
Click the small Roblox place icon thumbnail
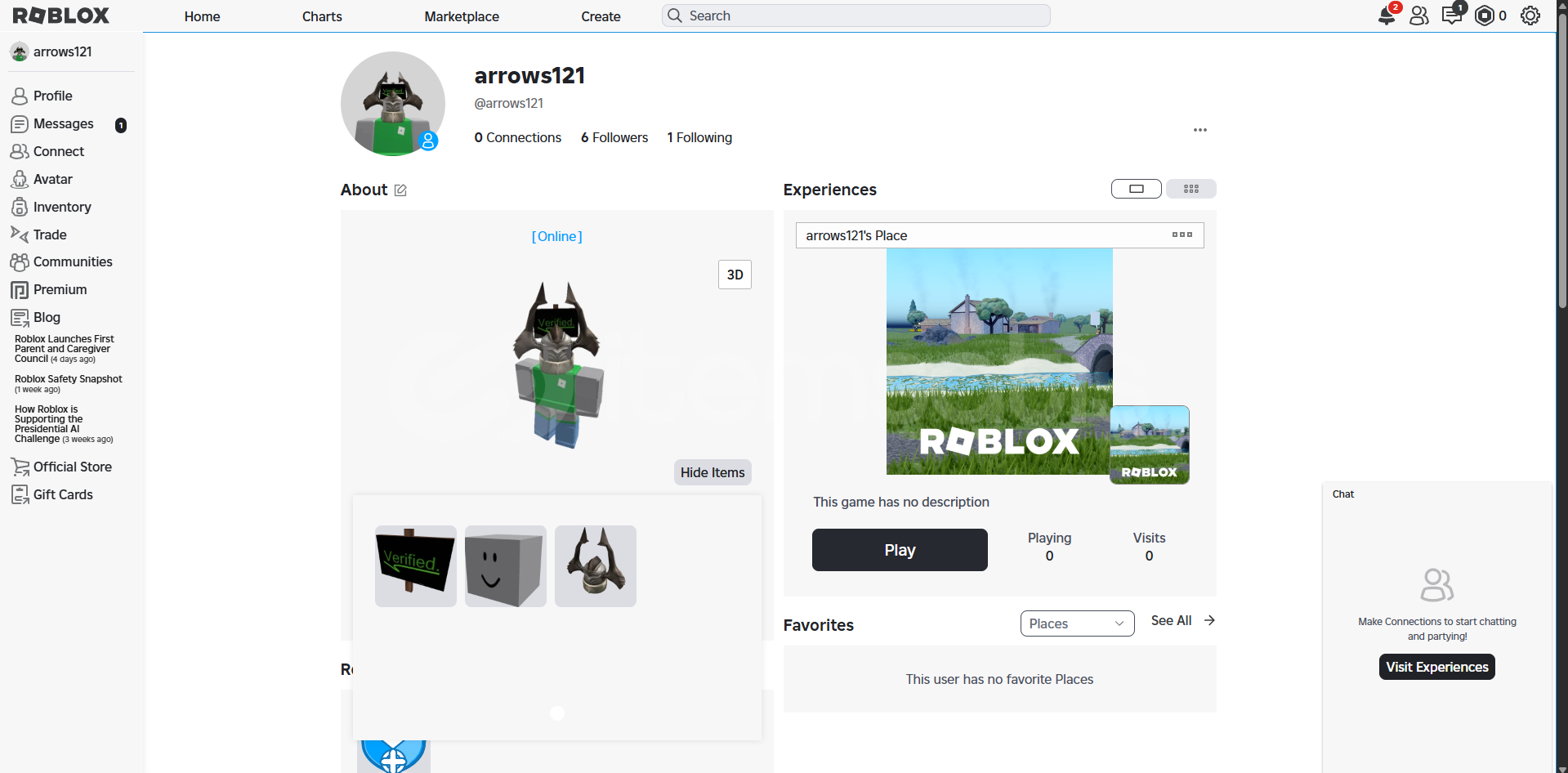[1150, 445]
